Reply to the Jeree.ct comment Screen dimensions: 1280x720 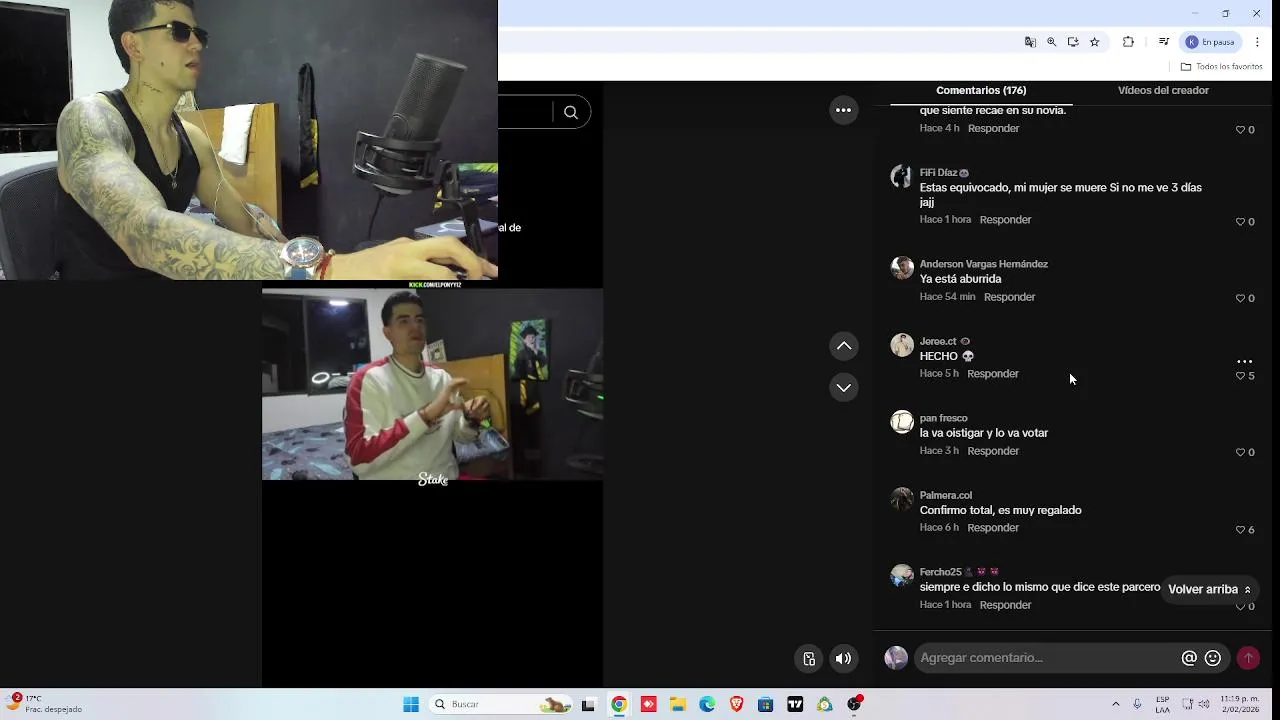point(993,374)
